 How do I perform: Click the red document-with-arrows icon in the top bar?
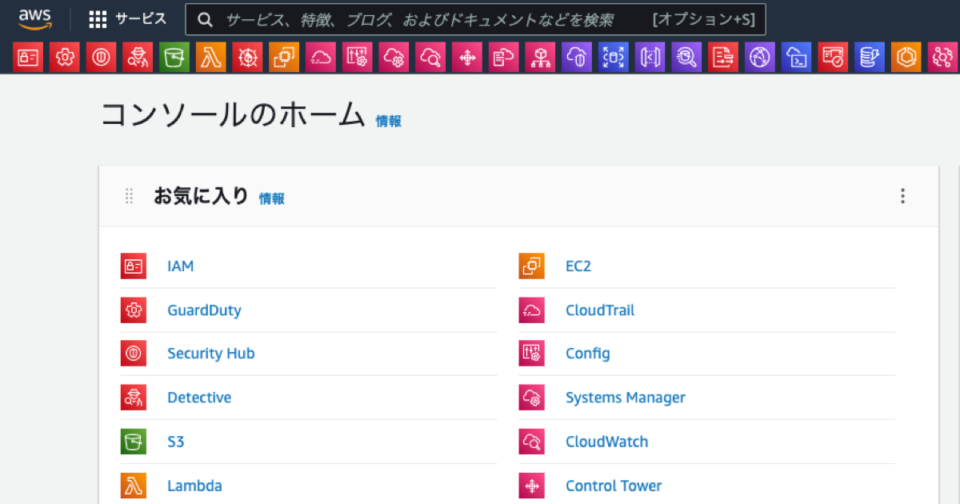tap(723, 58)
